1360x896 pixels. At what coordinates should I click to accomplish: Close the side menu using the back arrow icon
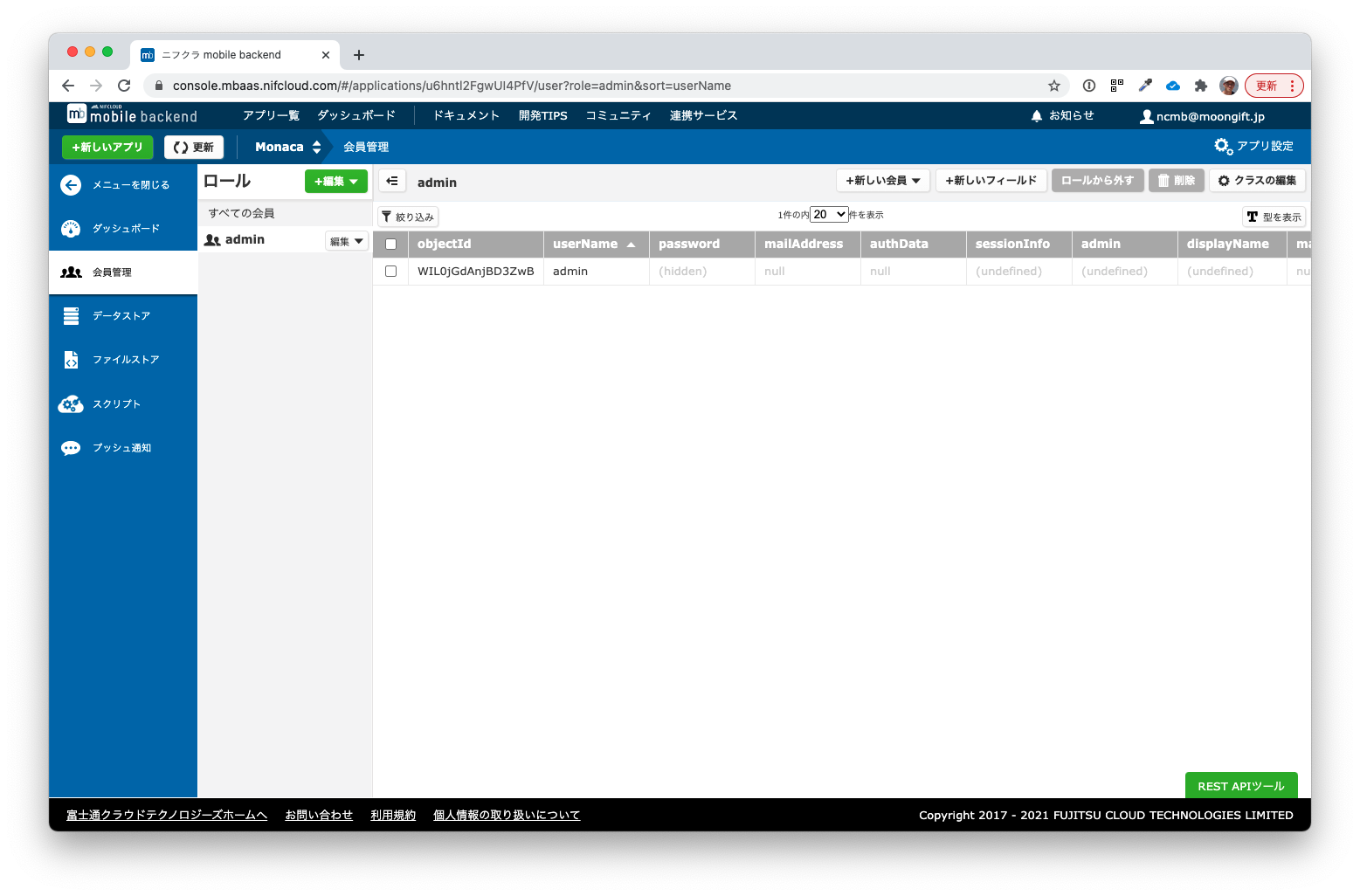[71, 185]
